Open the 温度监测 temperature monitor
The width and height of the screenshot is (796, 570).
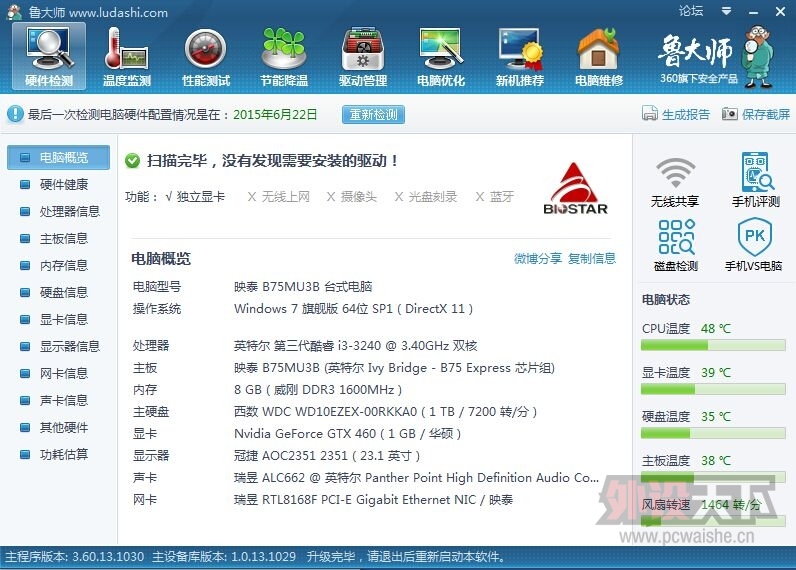click(x=127, y=56)
